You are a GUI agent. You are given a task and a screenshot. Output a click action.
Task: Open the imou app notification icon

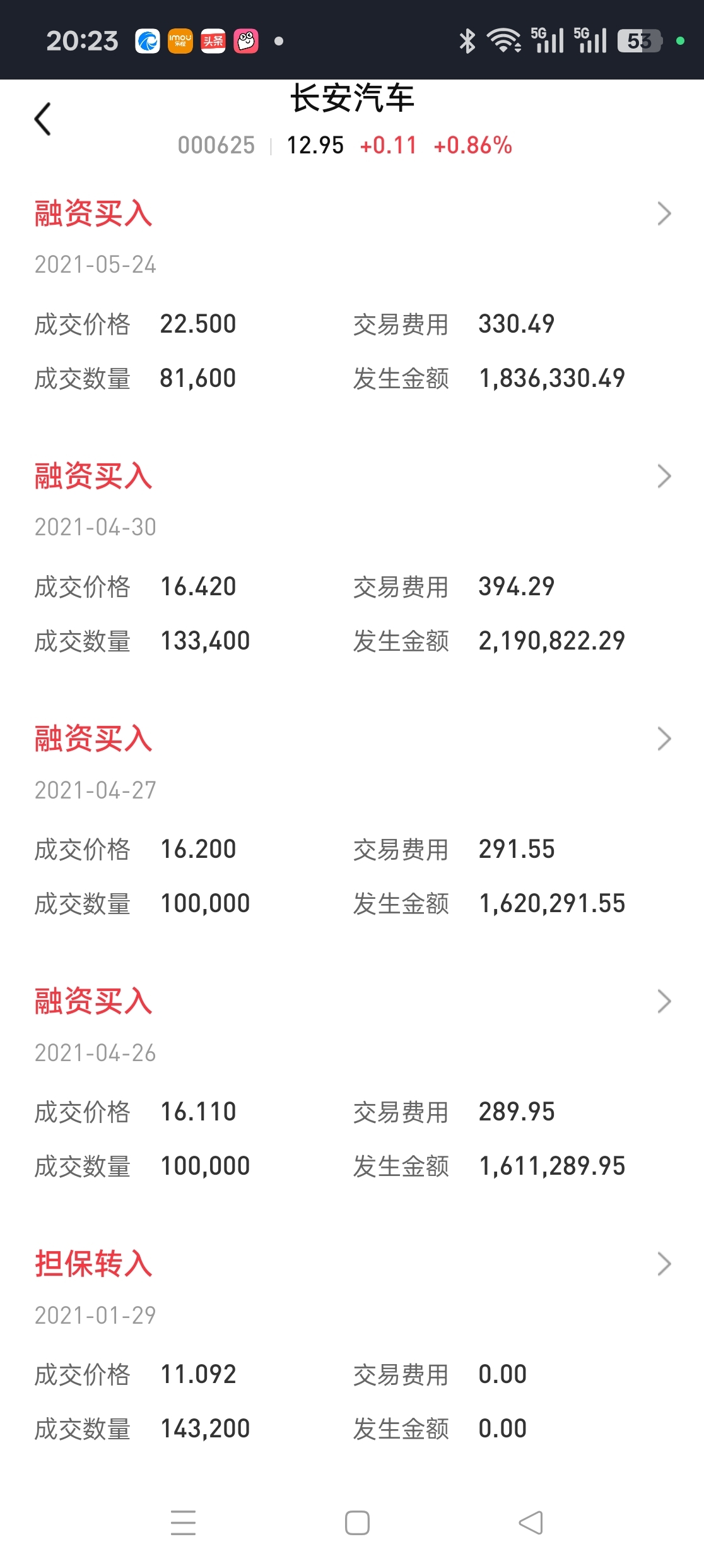click(180, 42)
